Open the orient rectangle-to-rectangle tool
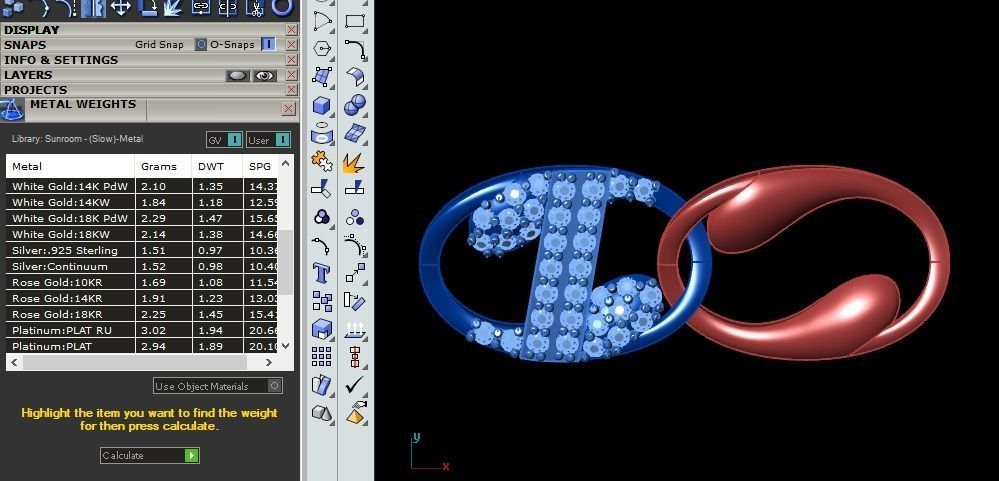This screenshot has width=999, height=481. pos(354,301)
